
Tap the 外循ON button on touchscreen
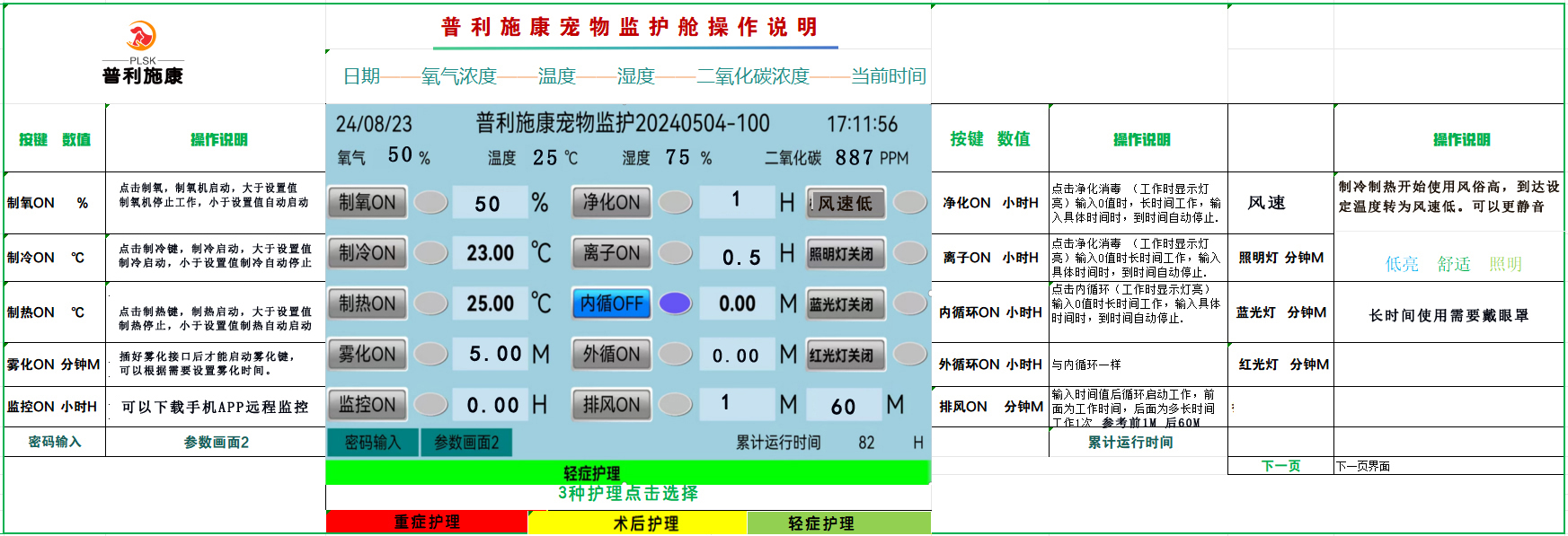(611, 354)
